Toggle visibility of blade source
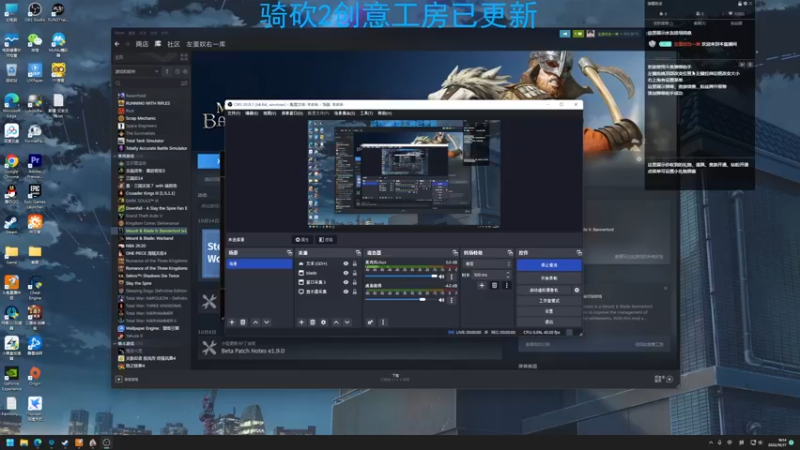Screen dimensions: 800x450 pyautogui.click(x=346, y=273)
